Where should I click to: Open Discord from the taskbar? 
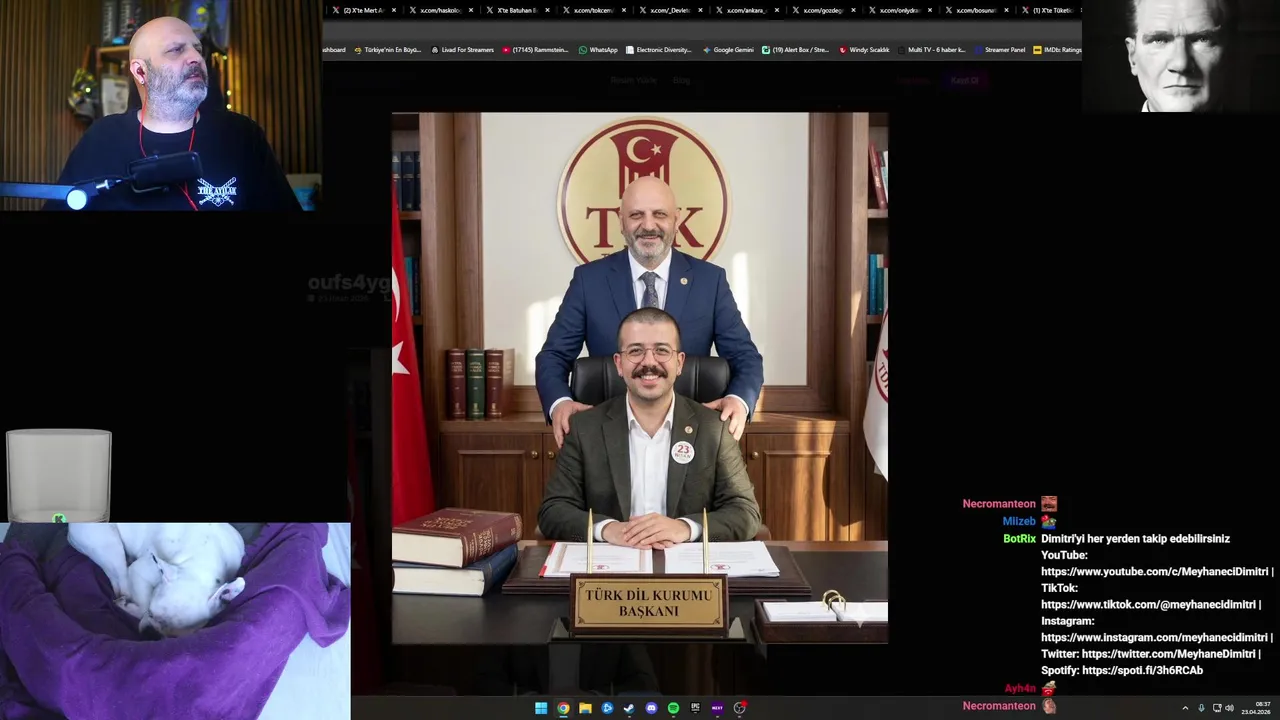651,708
